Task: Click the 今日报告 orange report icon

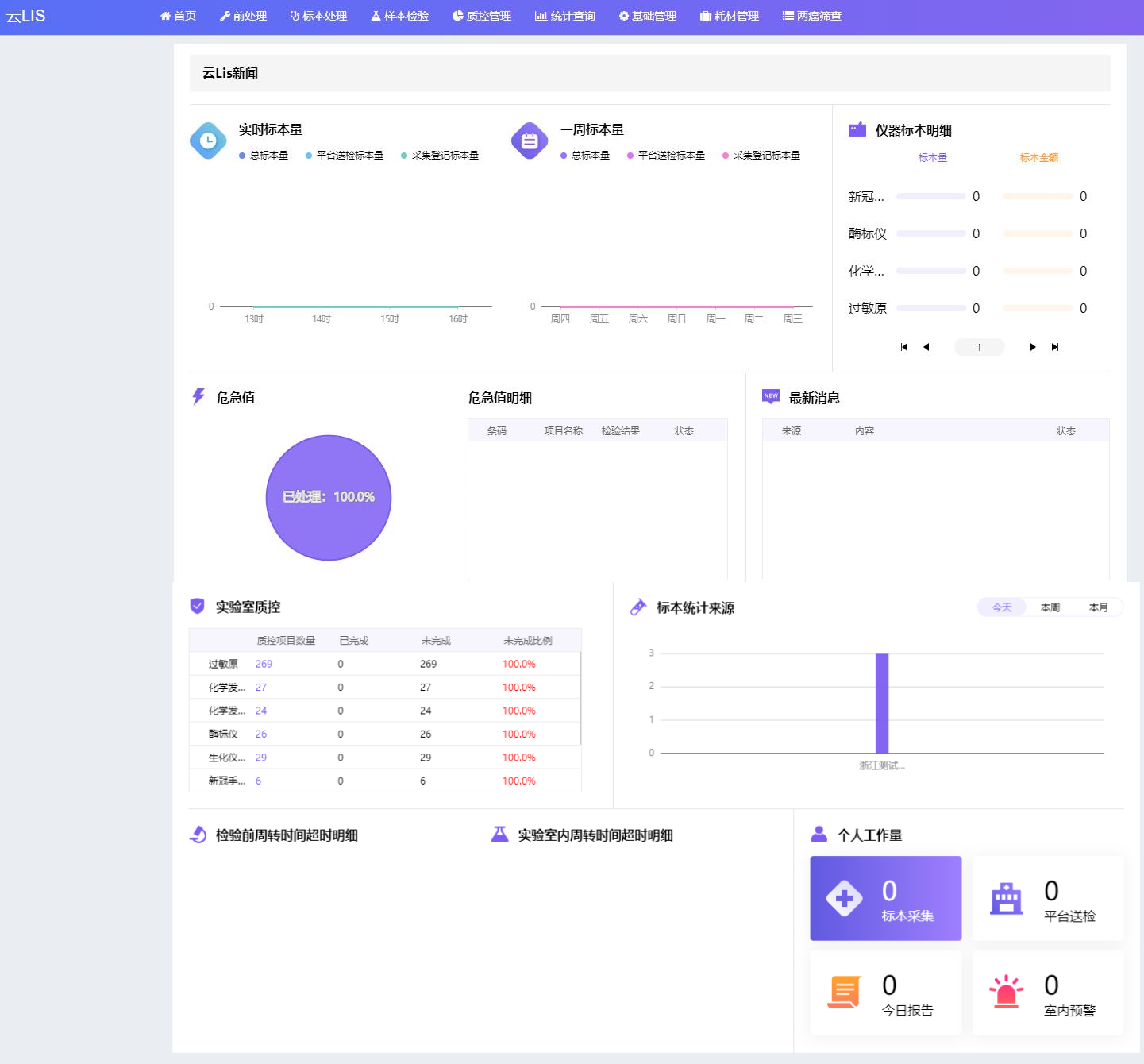Action: (844, 992)
